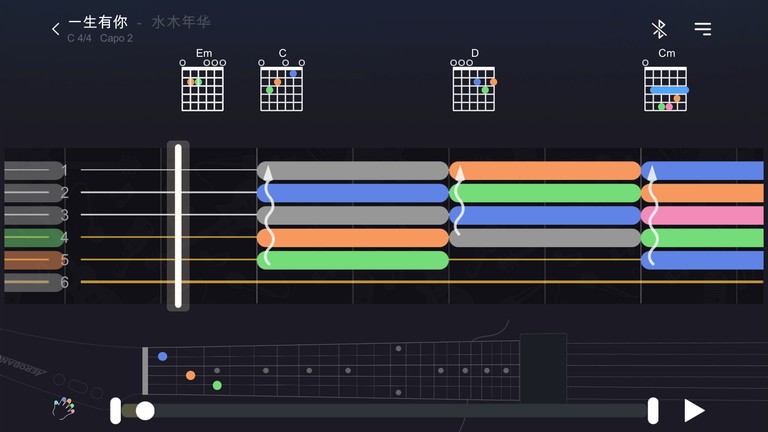This screenshot has height=432, width=768.
Task: Select the D chord diagram
Action: 474,82
